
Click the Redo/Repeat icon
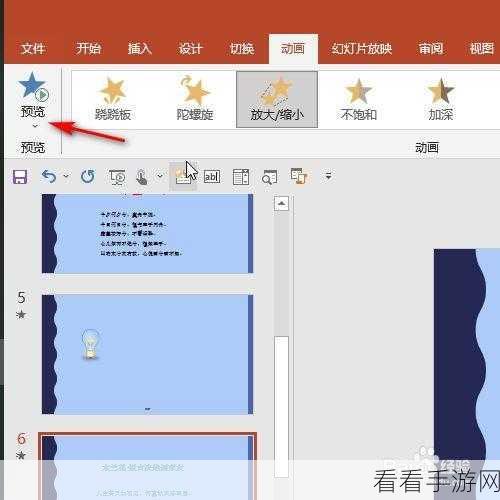[x=88, y=176]
